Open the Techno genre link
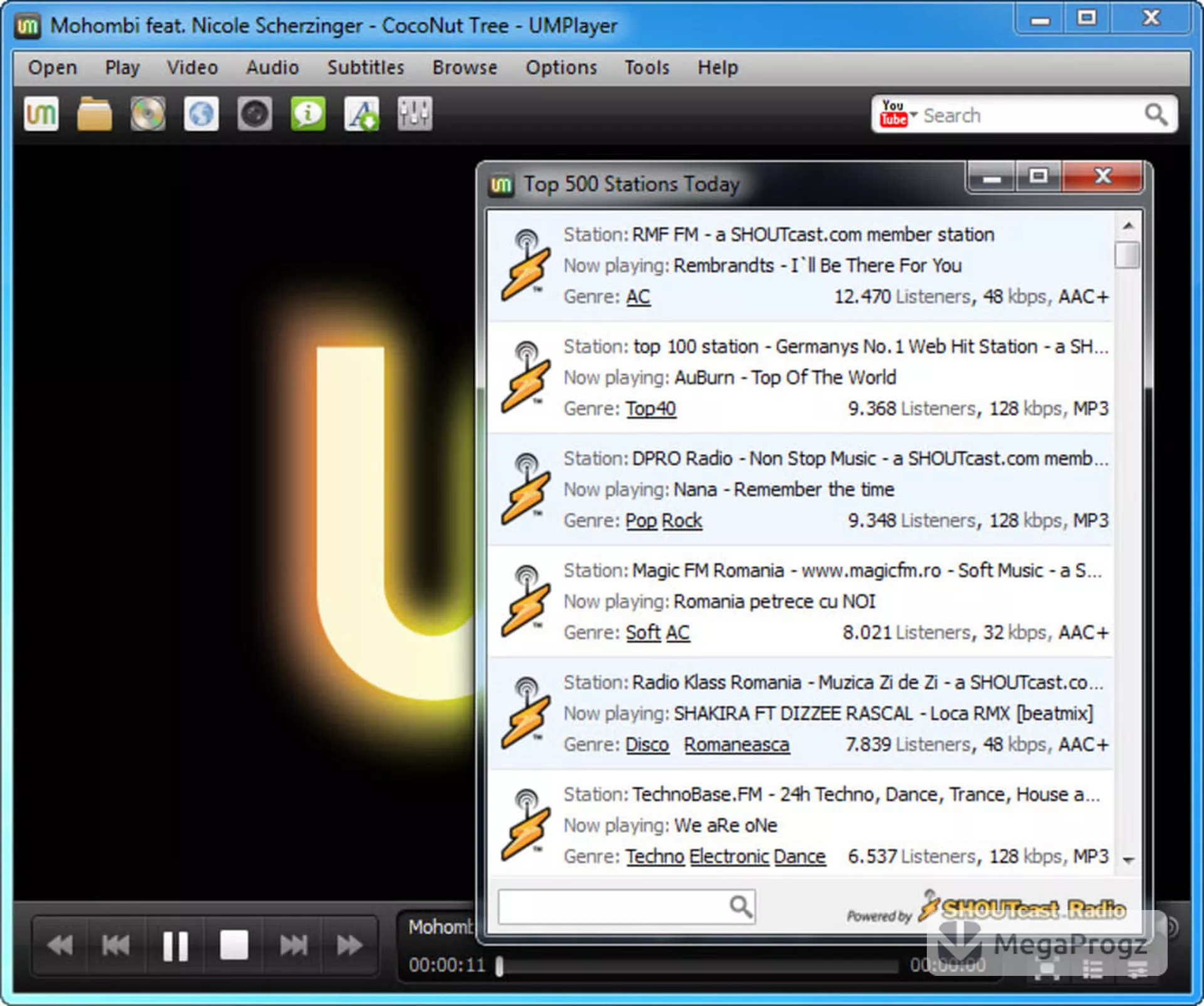The image size is (1204, 1006). coord(655,857)
